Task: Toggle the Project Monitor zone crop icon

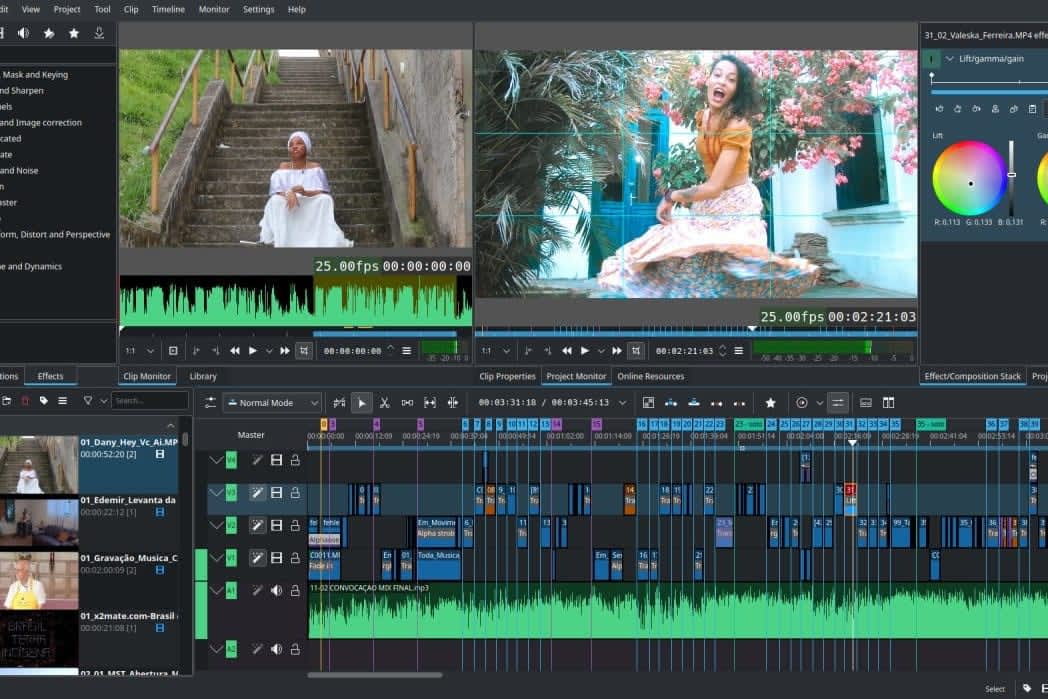Action: point(635,351)
